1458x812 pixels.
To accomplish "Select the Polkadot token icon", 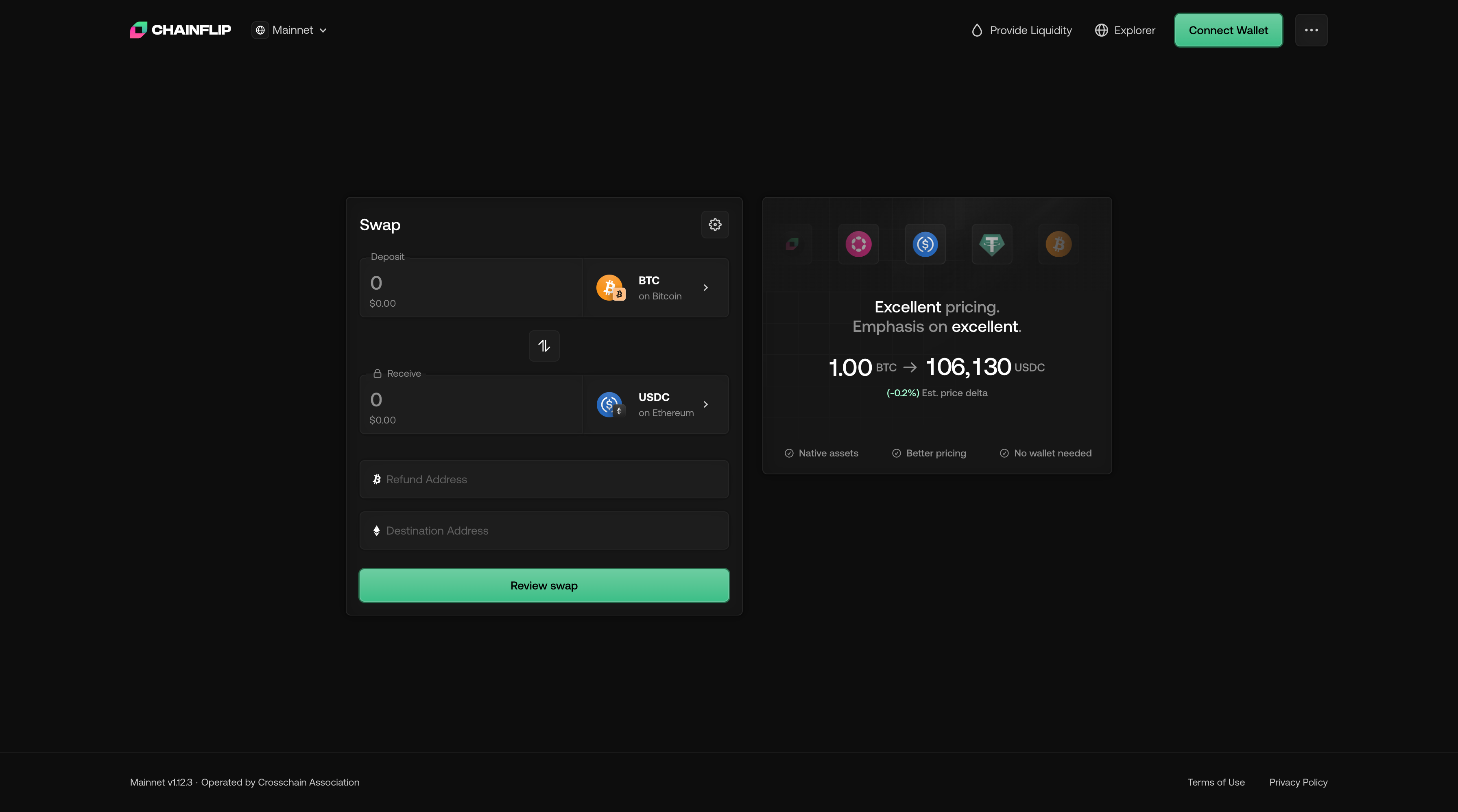I will click(x=858, y=244).
